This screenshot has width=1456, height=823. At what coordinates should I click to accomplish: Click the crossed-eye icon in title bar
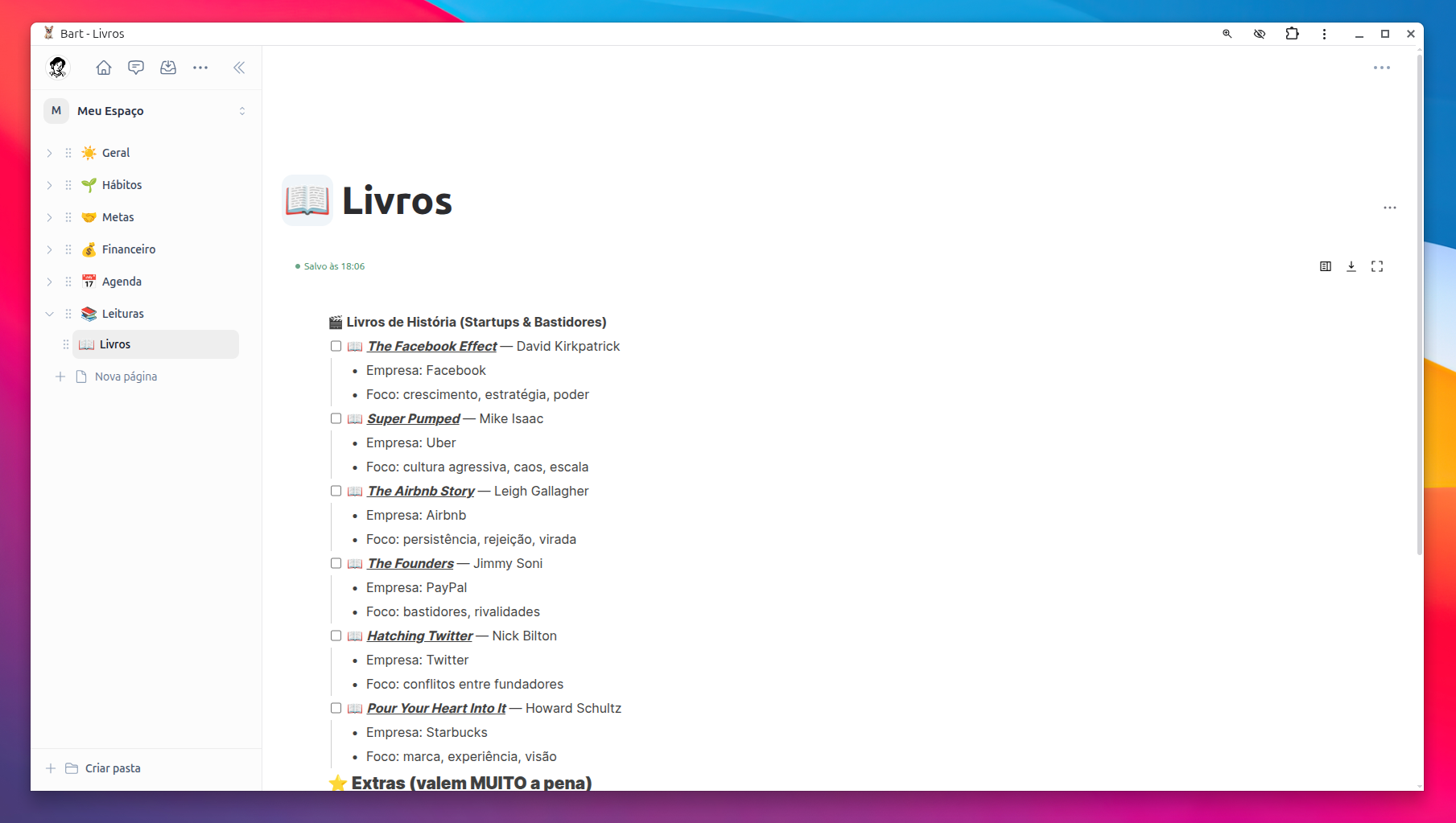(1260, 34)
